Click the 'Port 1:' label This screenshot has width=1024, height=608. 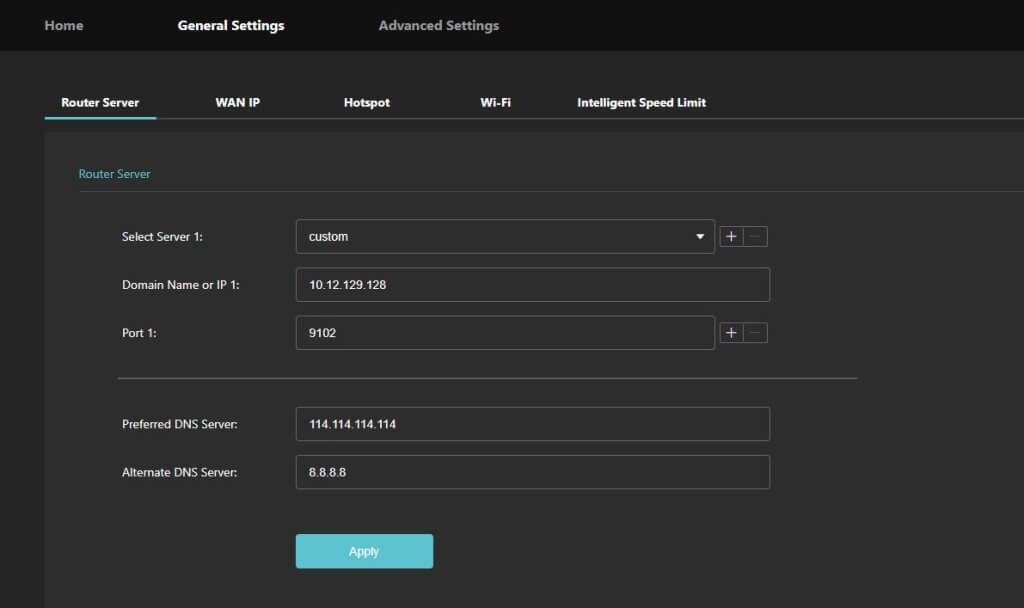[139, 333]
